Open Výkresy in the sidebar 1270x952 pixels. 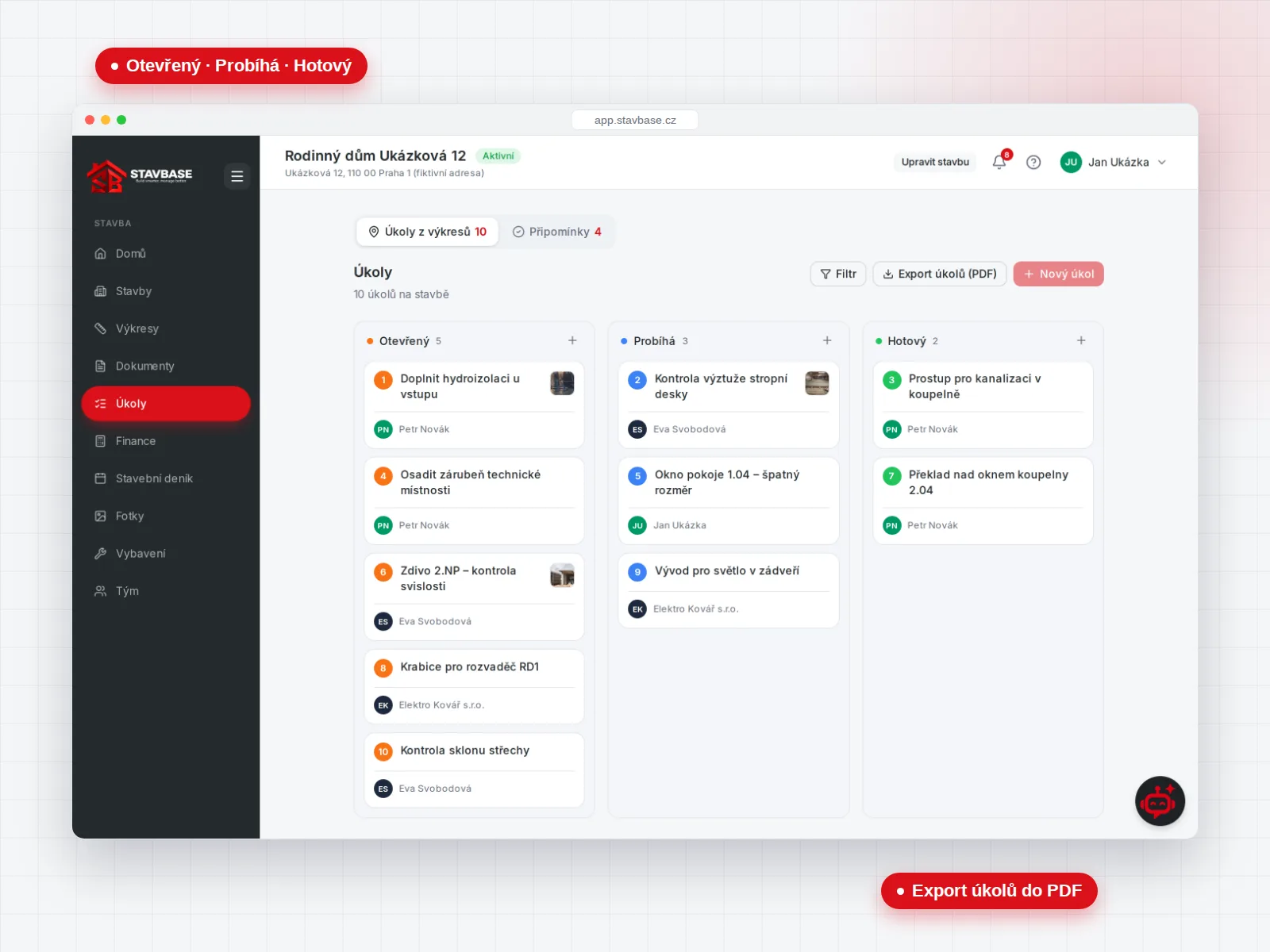[x=166, y=328]
